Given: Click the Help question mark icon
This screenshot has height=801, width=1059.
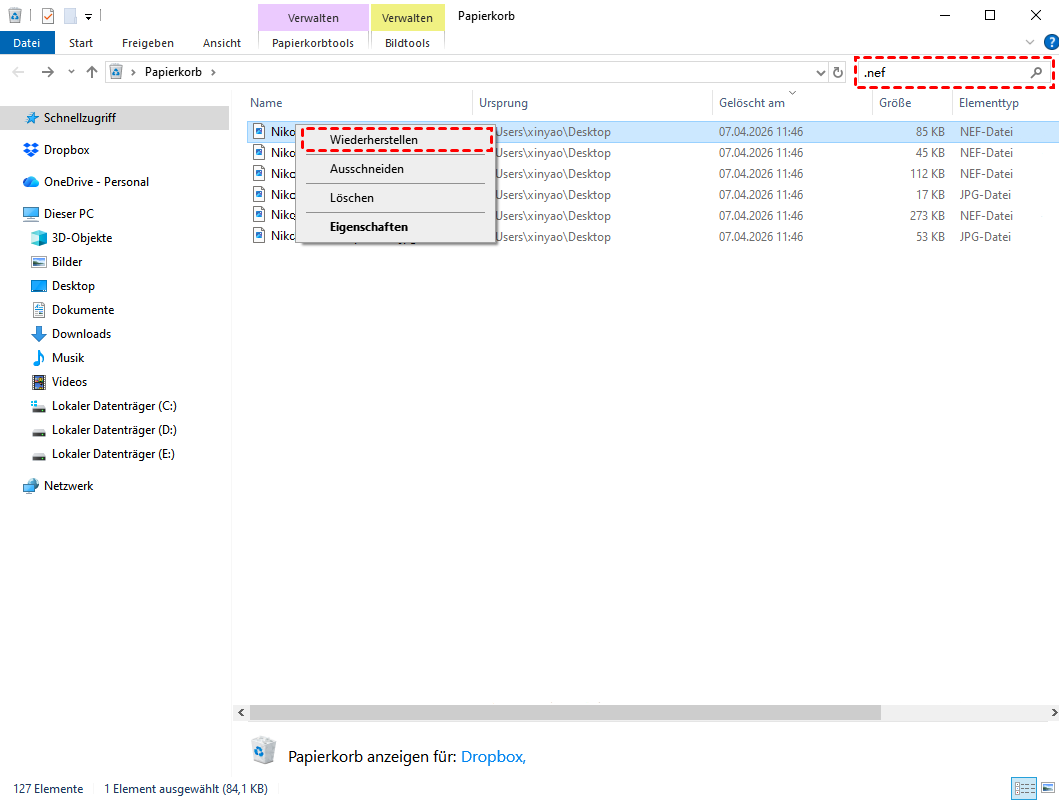Looking at the screenshot, I should [x=1050, y=42].
